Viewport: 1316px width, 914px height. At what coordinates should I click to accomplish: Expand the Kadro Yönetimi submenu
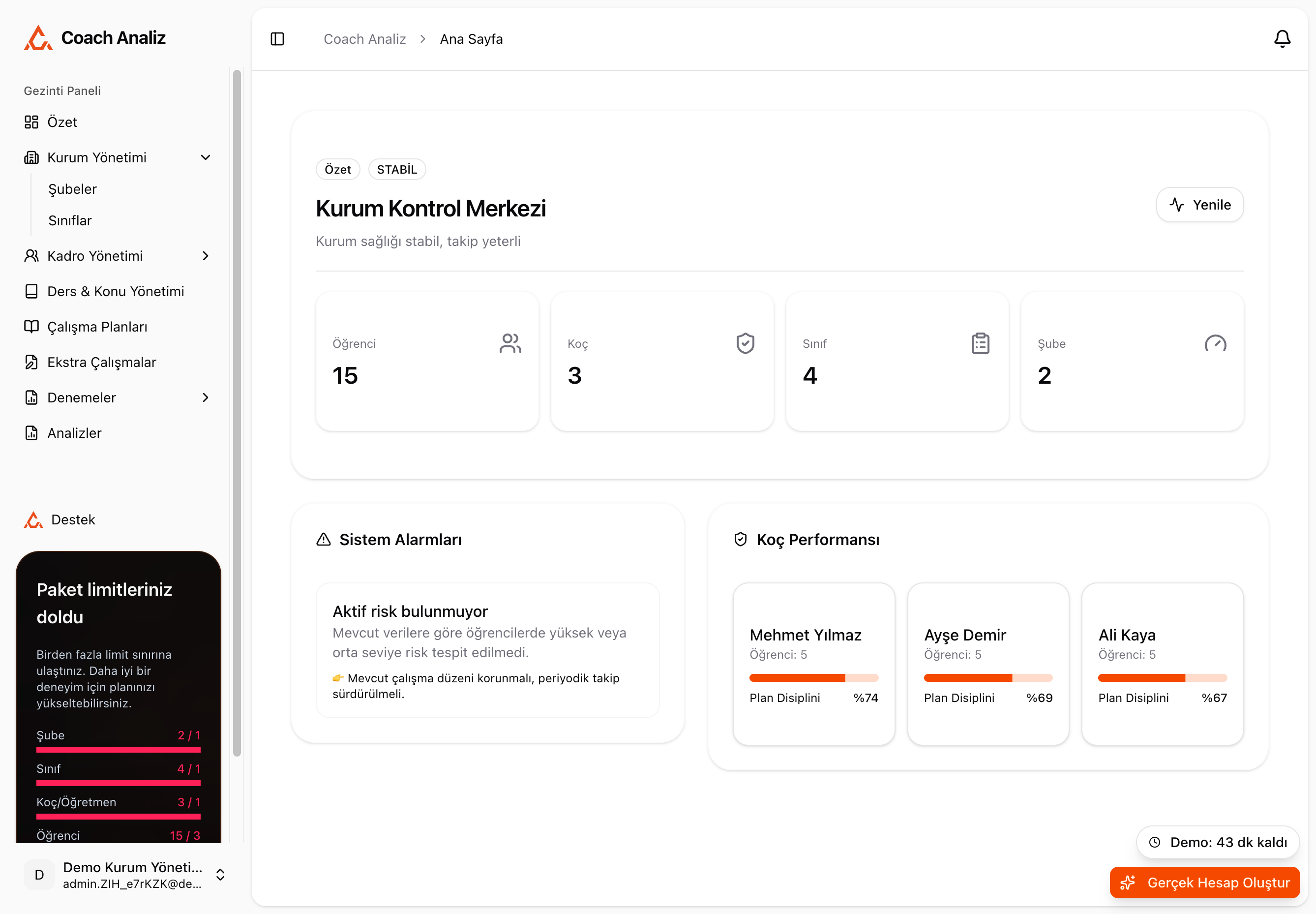click(206, 256)
